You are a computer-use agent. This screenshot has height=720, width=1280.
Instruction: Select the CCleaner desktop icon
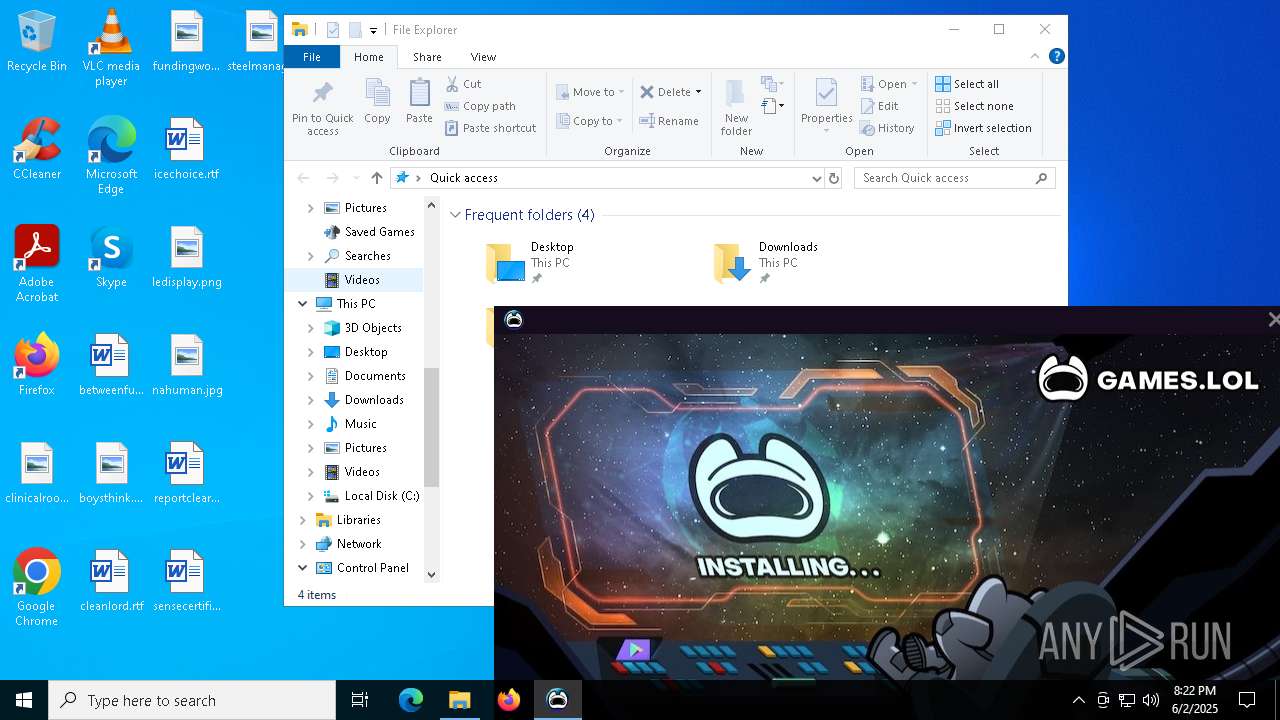tap(37, 149)
